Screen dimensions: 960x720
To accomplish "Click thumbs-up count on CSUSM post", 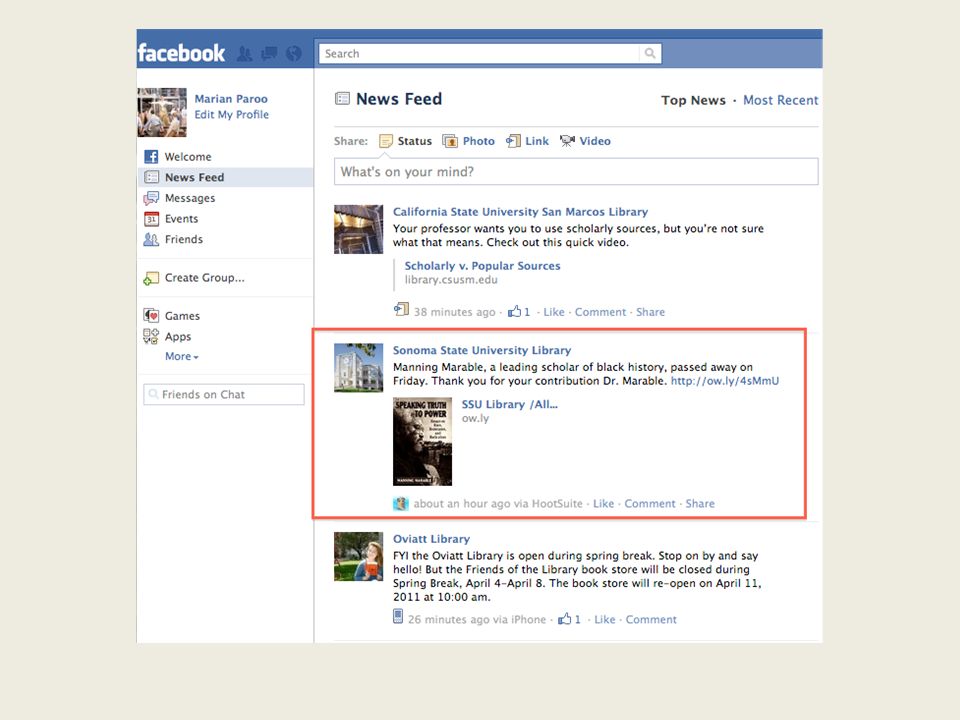I will pyautogui.click(x=519, y=312).
